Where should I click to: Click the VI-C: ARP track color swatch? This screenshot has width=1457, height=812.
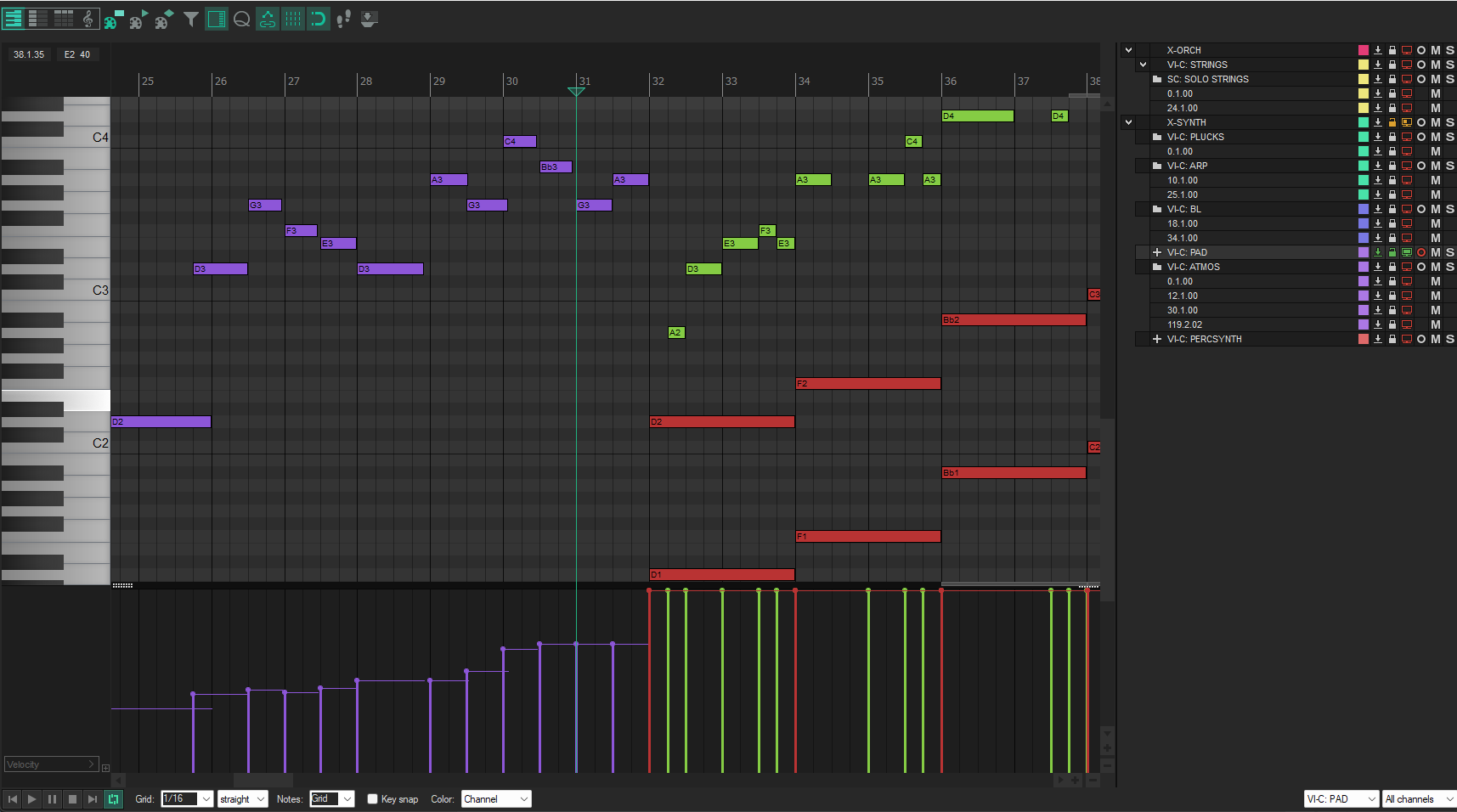click(1364, 166)
